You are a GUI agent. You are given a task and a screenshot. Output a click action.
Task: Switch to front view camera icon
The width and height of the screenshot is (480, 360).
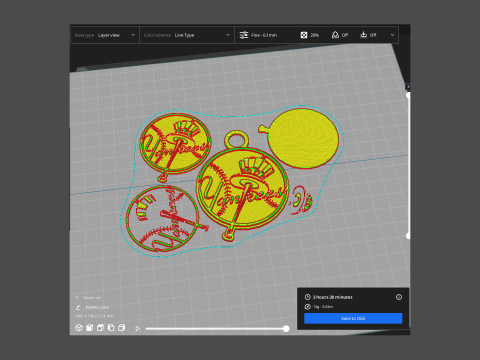[90, 328]
